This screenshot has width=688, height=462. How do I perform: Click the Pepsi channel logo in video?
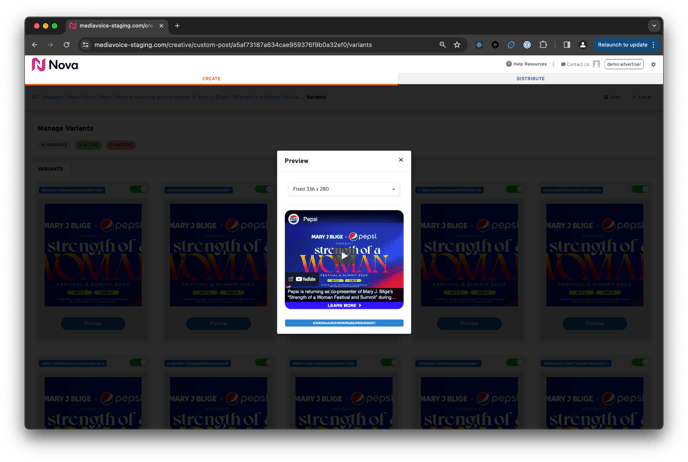coord(294,218)
